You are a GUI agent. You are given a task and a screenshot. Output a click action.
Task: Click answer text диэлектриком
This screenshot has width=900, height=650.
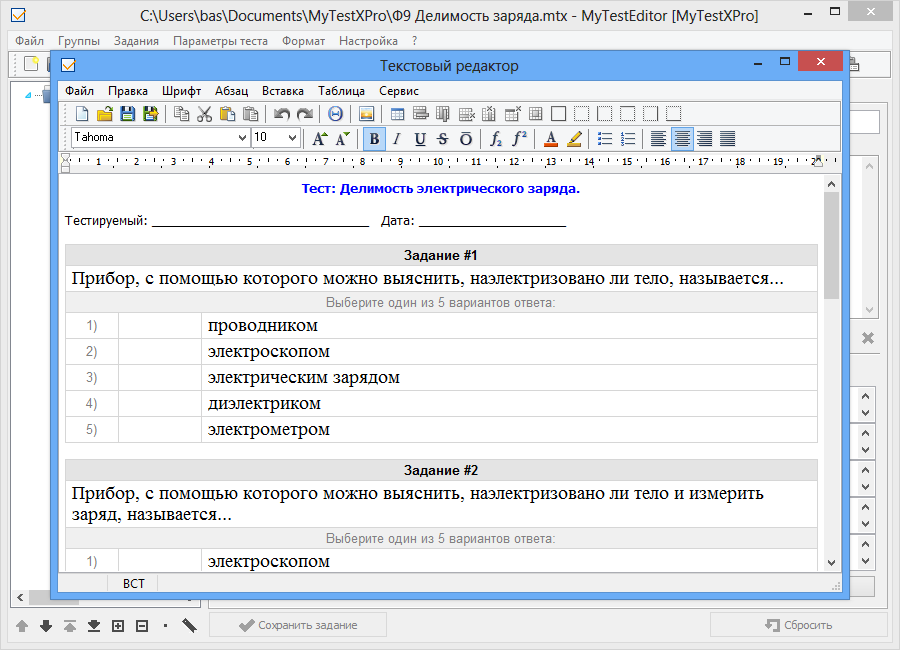click(264, 404)
